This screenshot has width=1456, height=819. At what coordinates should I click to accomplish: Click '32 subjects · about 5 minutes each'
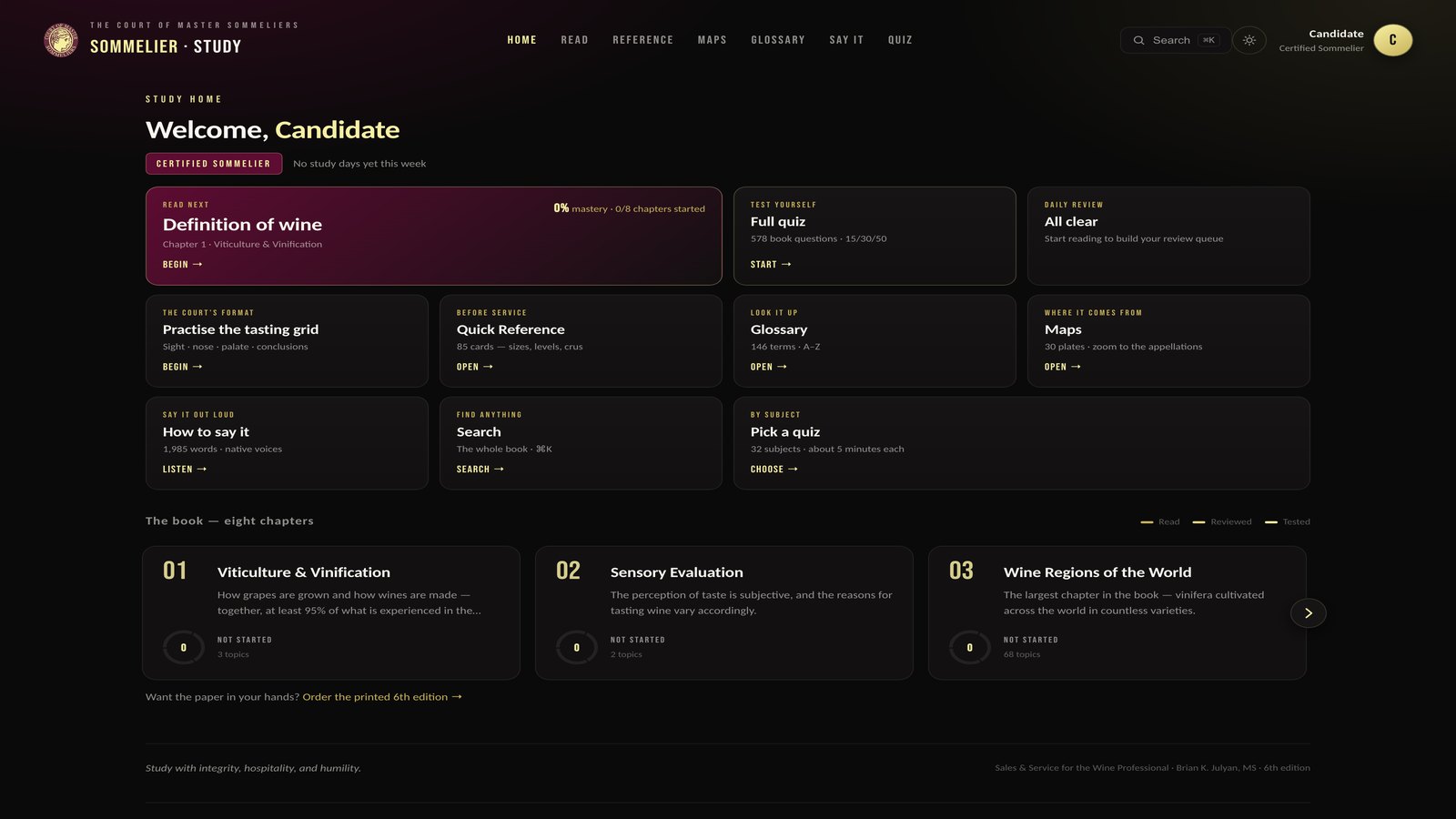(x=827, y=450)
